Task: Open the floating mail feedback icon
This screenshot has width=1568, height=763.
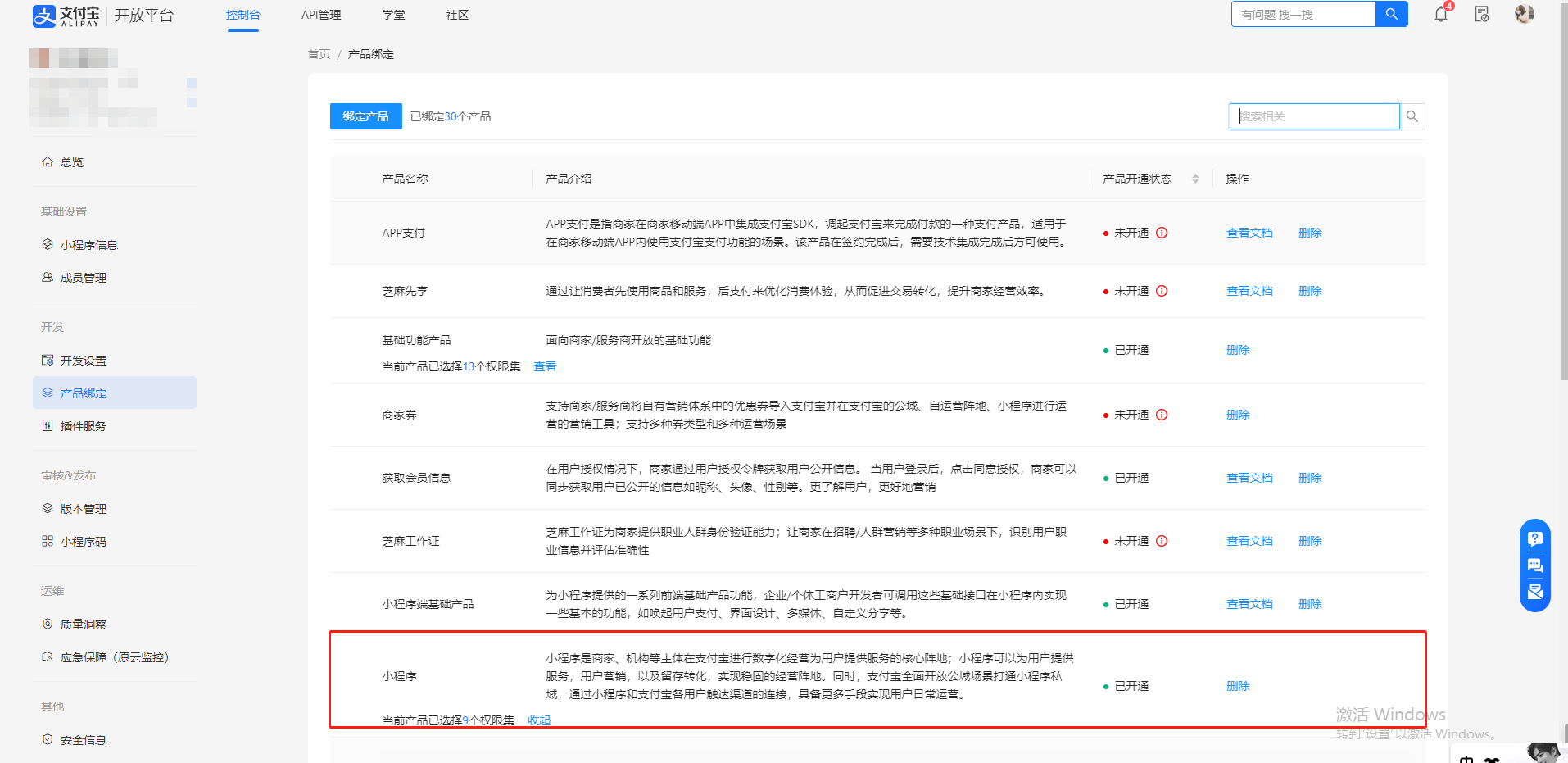Action: (x=1534, y=592)
